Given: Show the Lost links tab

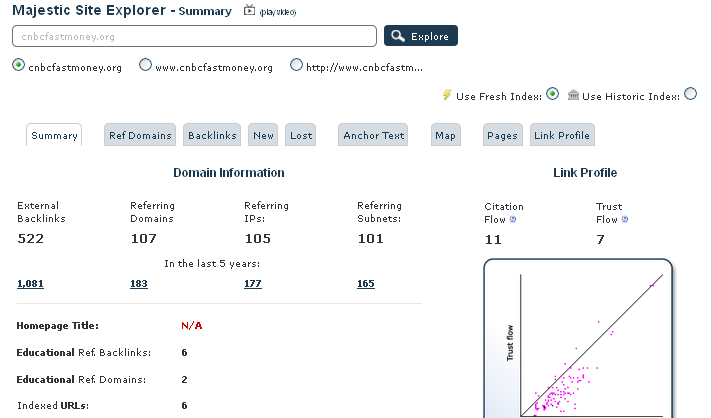Looking at the screenshot, I should 301,135.
